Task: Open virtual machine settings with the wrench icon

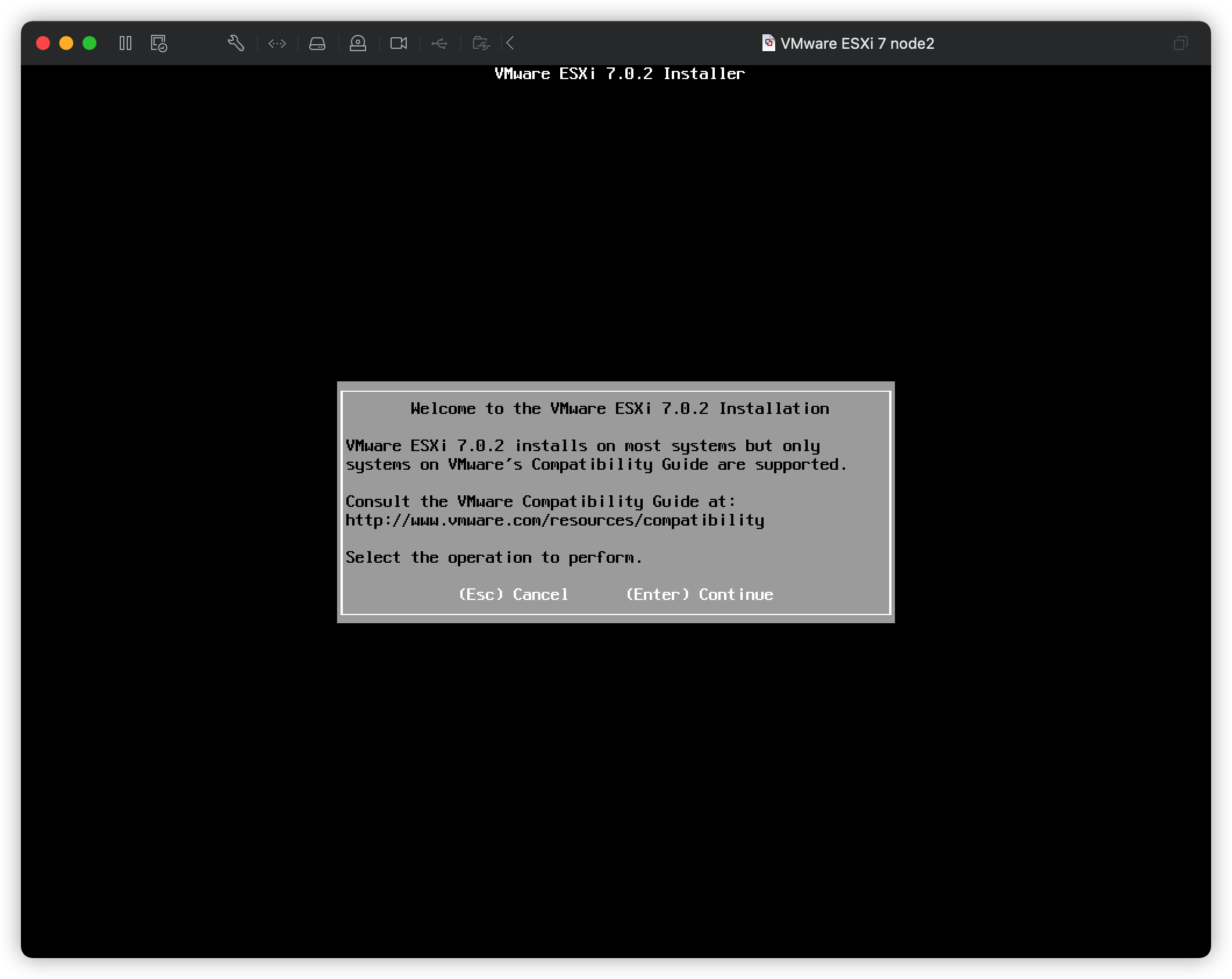Action: (x=235, y=43)
